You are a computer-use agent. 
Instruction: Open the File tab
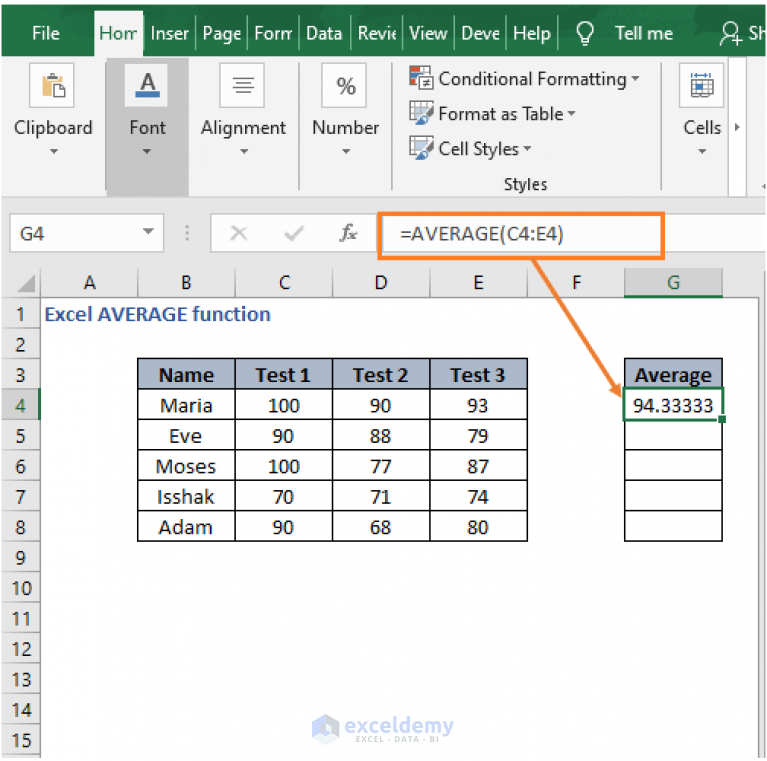[x=45, y=33]
